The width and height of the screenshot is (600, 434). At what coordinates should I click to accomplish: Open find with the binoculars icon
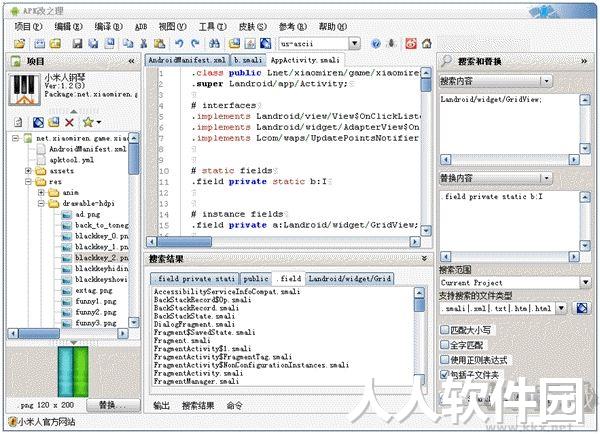coord(214,44)
